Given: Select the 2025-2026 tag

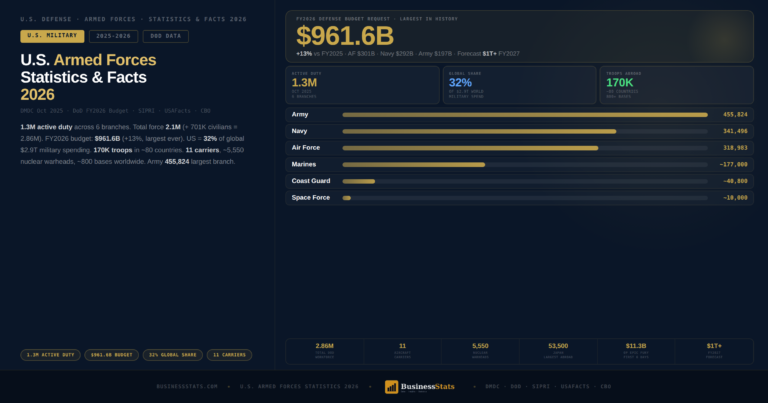Looking at the screenshot, I should coord(114,36).
